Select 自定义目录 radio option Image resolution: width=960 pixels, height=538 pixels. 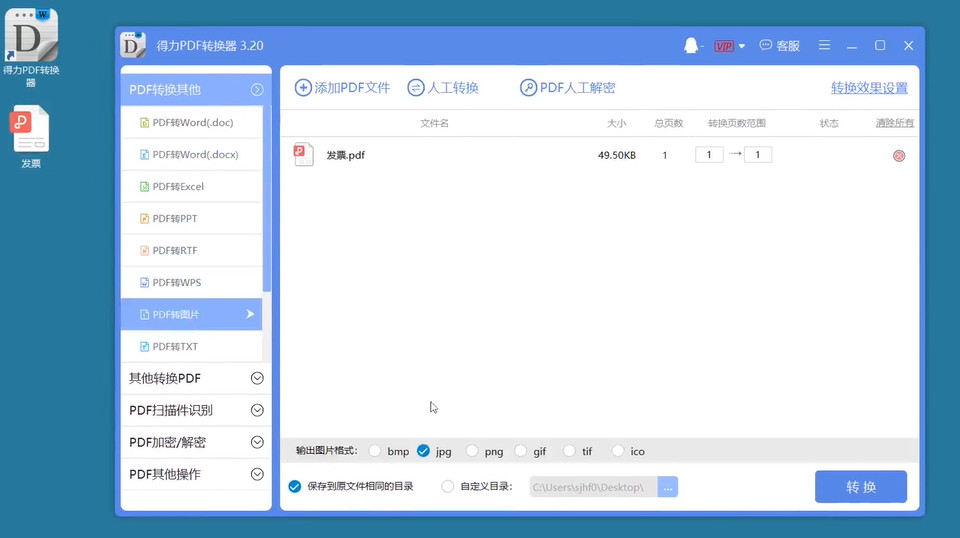tap(448, 487)
